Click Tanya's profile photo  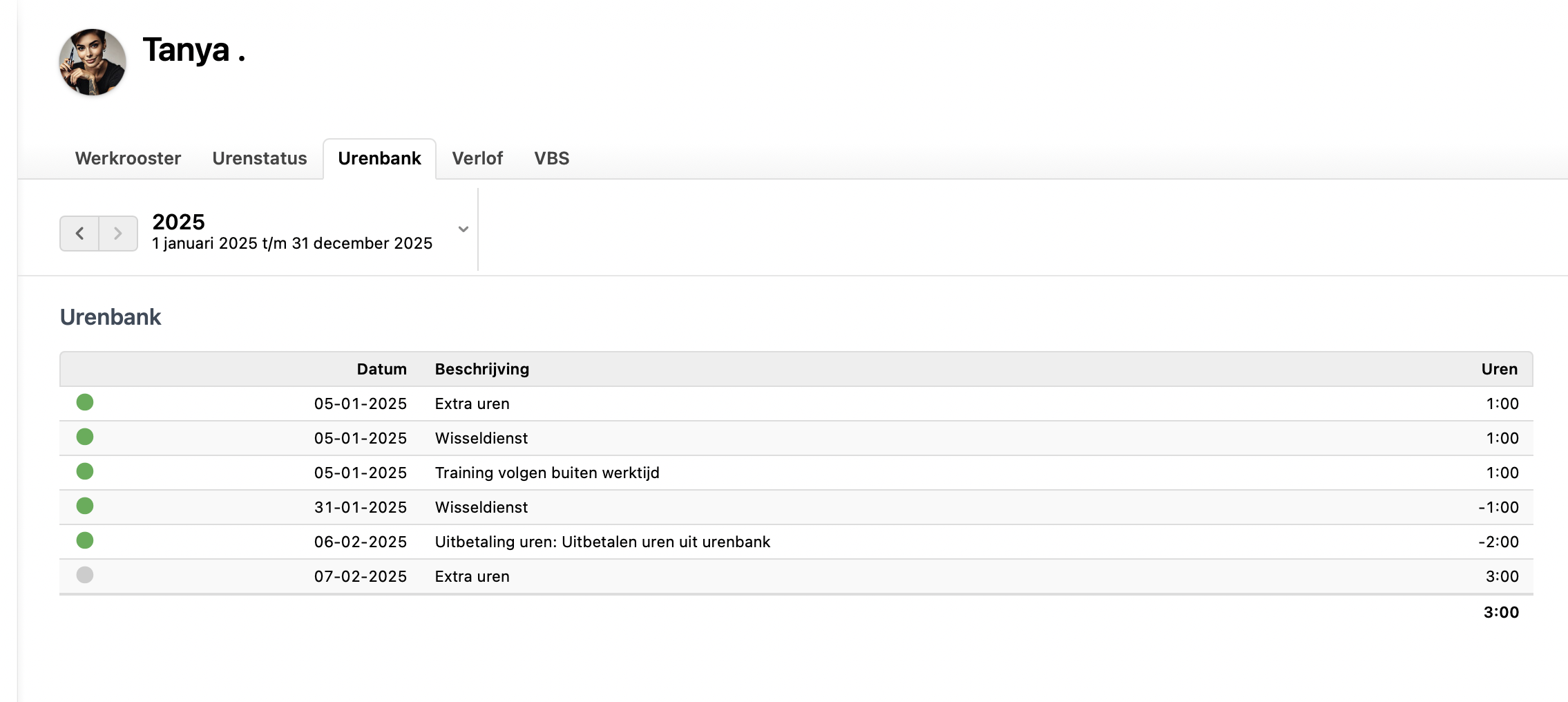point(93,62)
